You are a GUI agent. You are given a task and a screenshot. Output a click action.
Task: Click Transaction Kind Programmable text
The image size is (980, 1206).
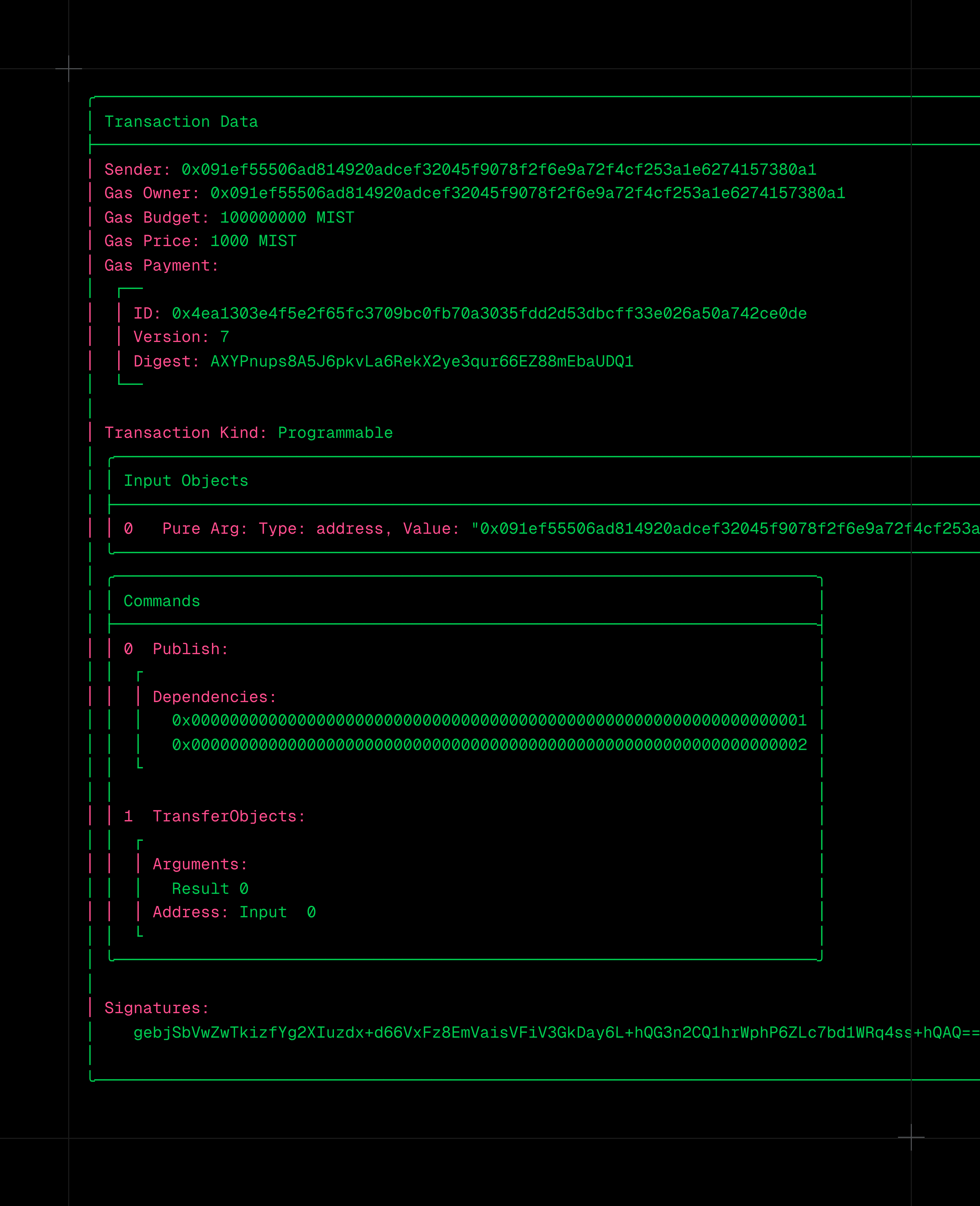click(x=335, y=433)
